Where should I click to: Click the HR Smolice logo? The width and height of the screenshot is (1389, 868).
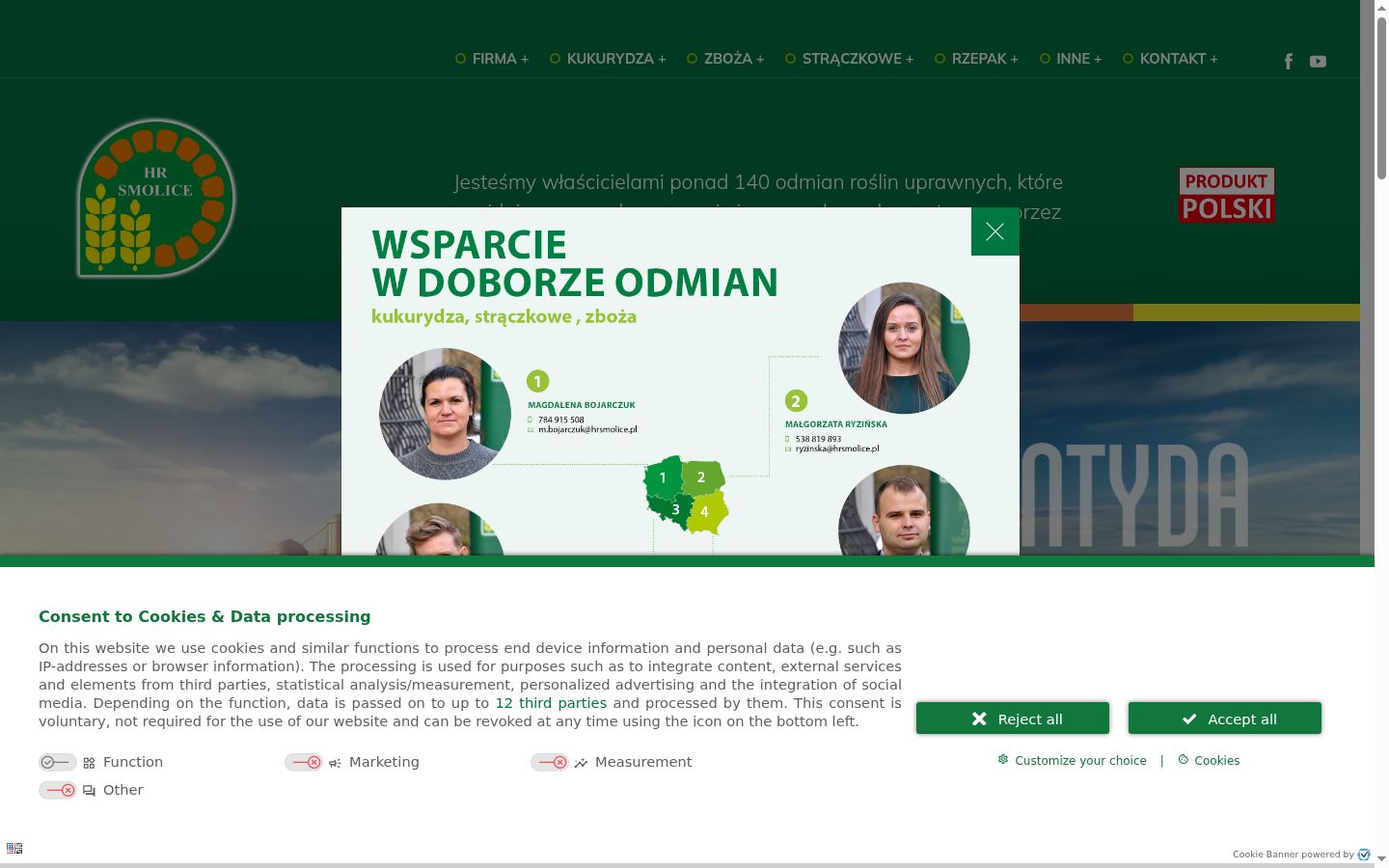coord(156,198)
